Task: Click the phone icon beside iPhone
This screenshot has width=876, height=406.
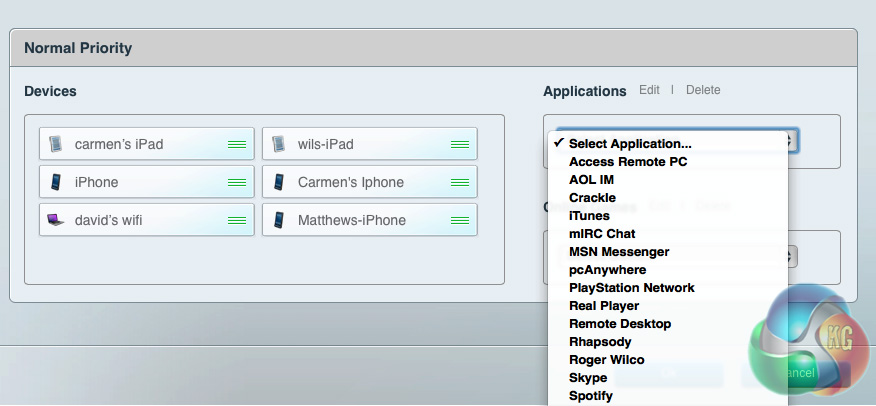Action: (56, 182)
